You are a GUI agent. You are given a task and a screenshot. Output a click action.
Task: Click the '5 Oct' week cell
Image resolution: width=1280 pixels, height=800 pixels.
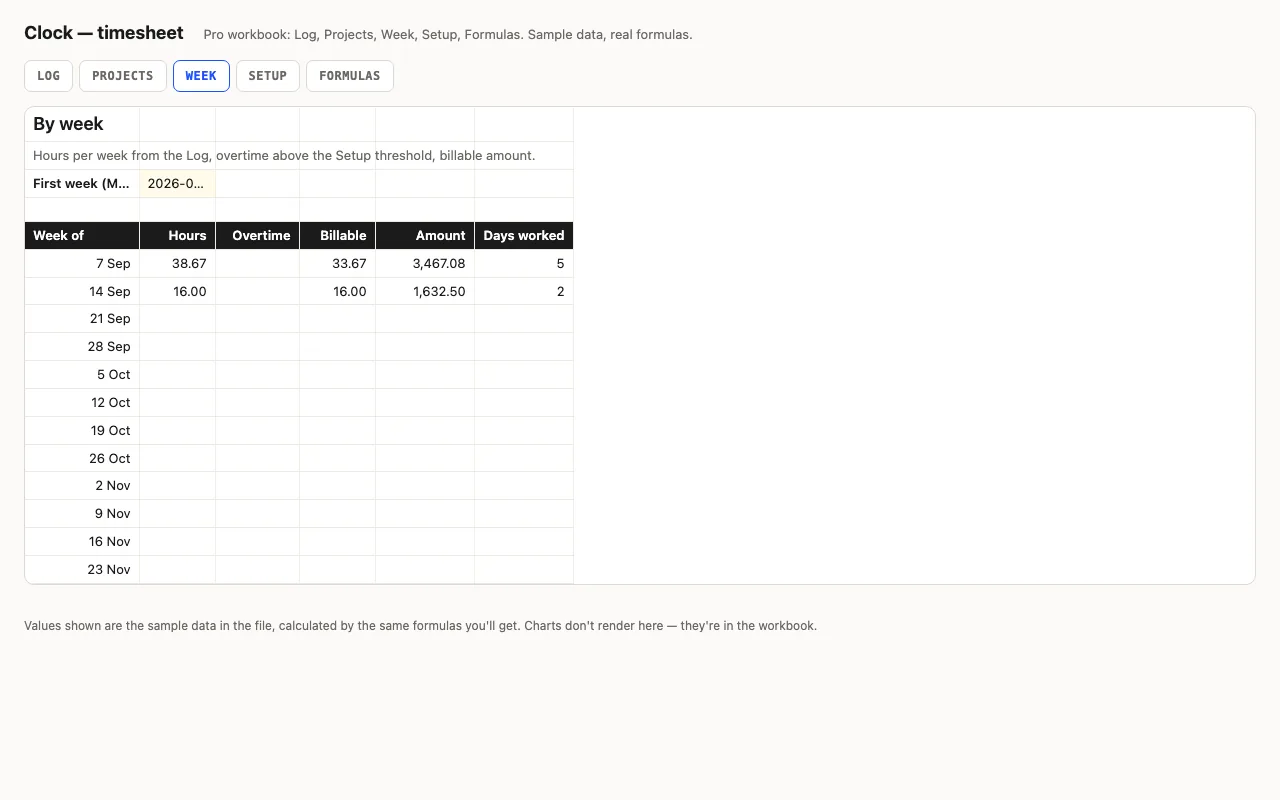click(x=82, y=375)
